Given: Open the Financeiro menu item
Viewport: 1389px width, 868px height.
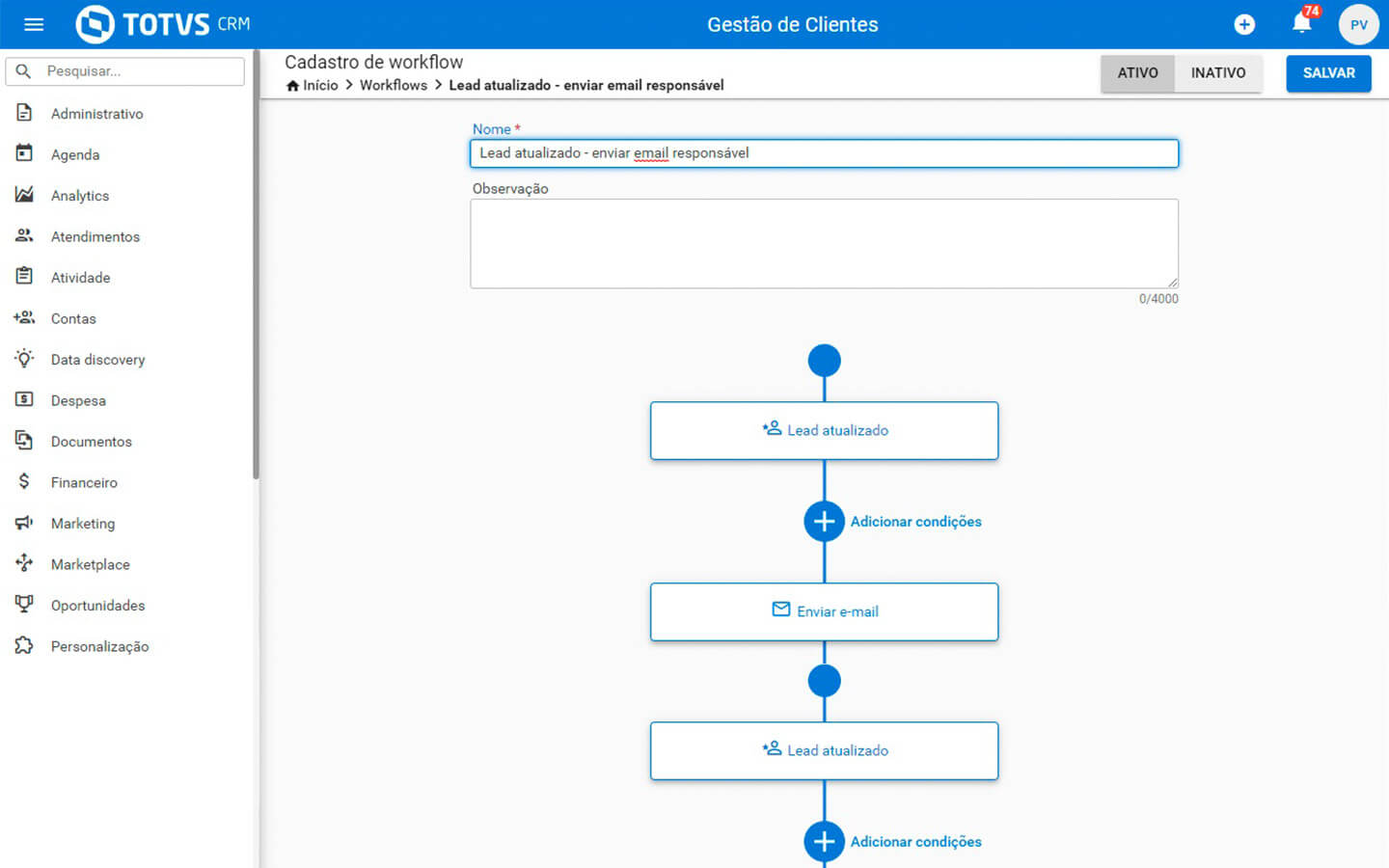Looking at the screenshot, I should pyautogui.click(x=84, y=482).
